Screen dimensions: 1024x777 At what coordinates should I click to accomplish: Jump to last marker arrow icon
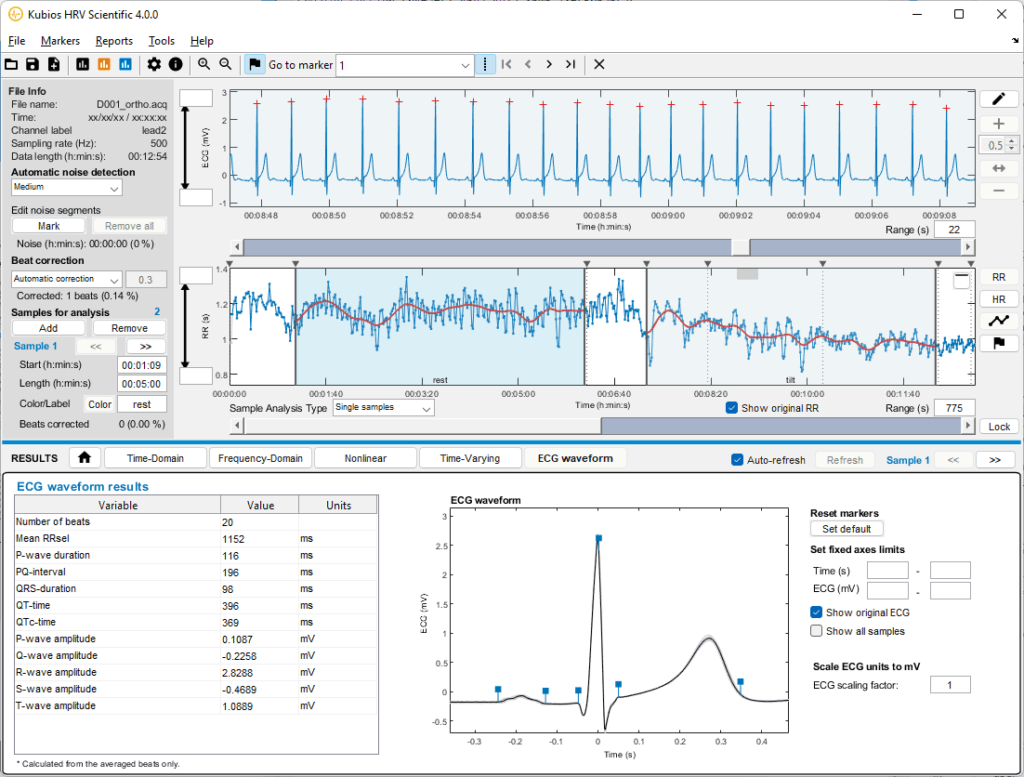[570, 64]
